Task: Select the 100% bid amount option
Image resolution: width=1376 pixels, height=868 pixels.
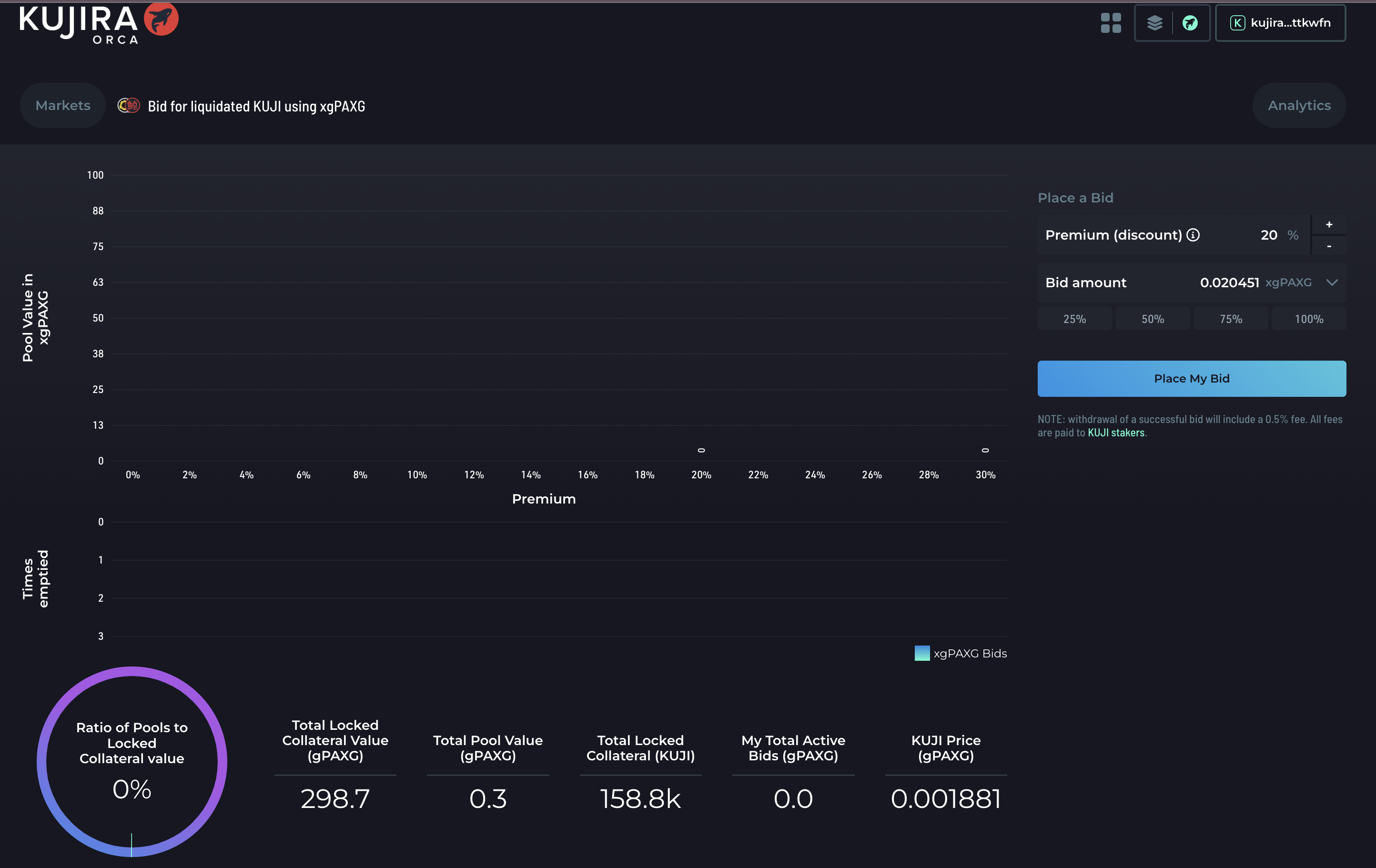Action: (1308, 319)
